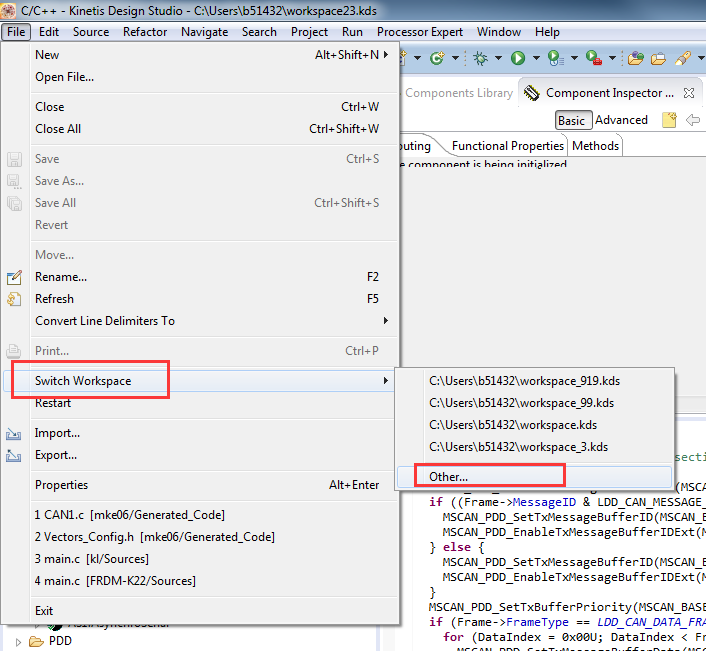
Task: Open recent file 3 main.c kl/Sources
Action: (x=198, y=559)
